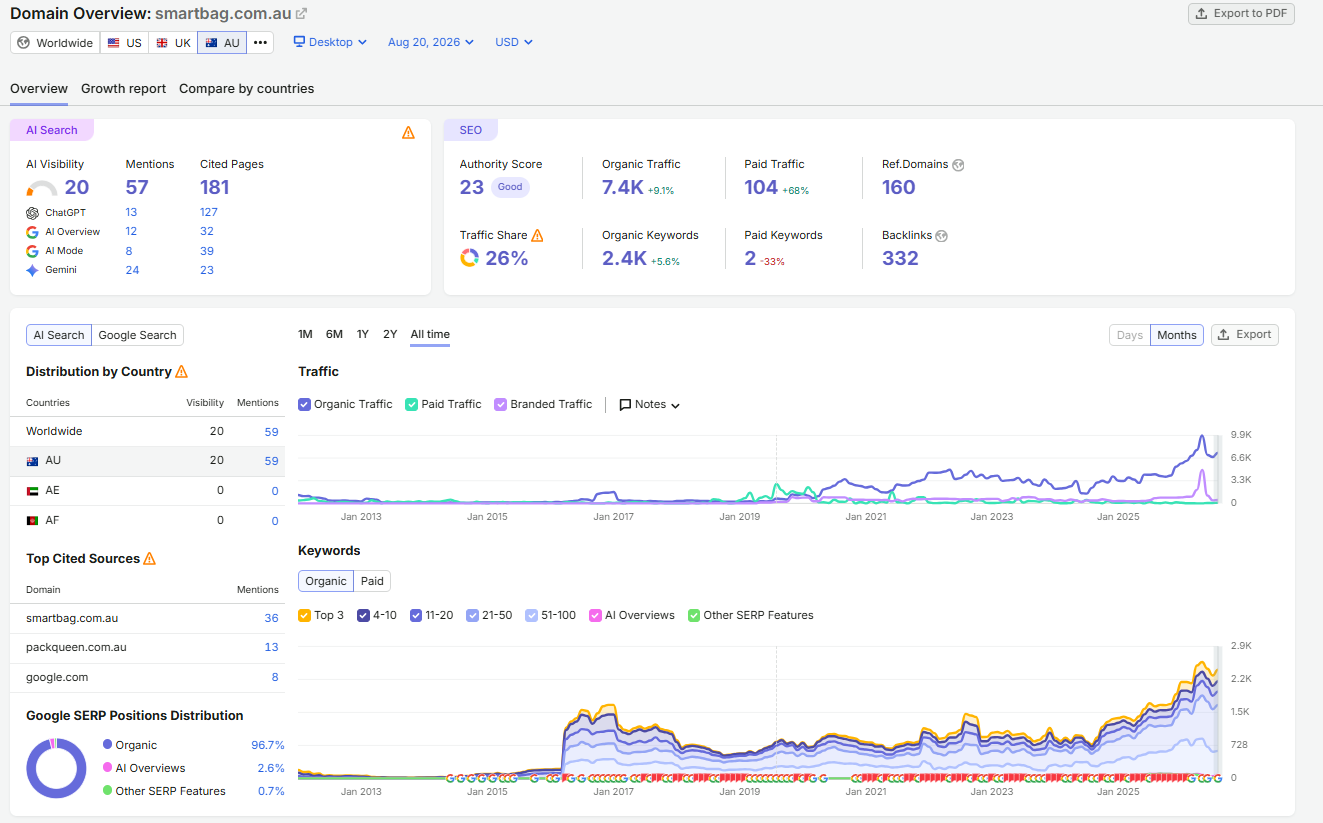Click the globe icon beside Backlinks
Image resolution: width=1323 pixels, height=823 pixels.
(941, 236)
